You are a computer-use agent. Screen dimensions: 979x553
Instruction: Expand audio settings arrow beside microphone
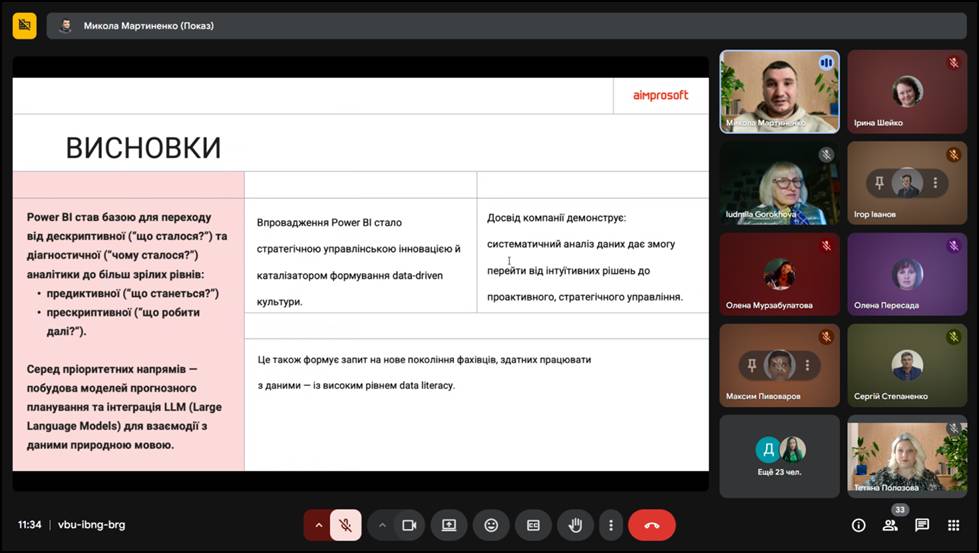(x=319, y=525)
